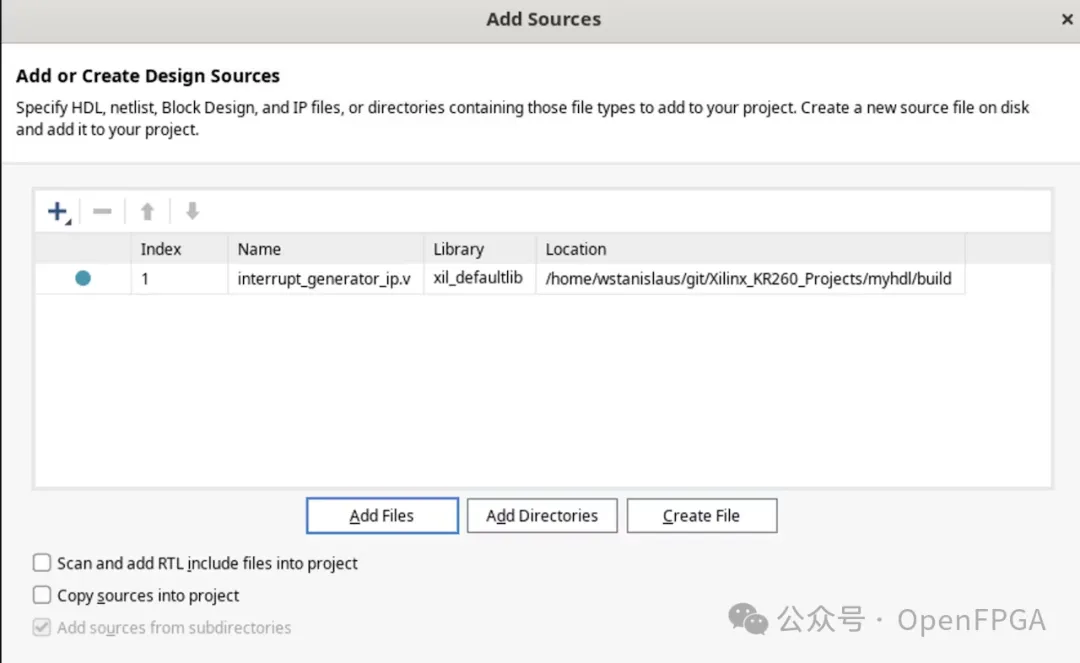This screenshot has width=1080, height=663.
Task: Click the Library column header
Action: coord(458,249)
